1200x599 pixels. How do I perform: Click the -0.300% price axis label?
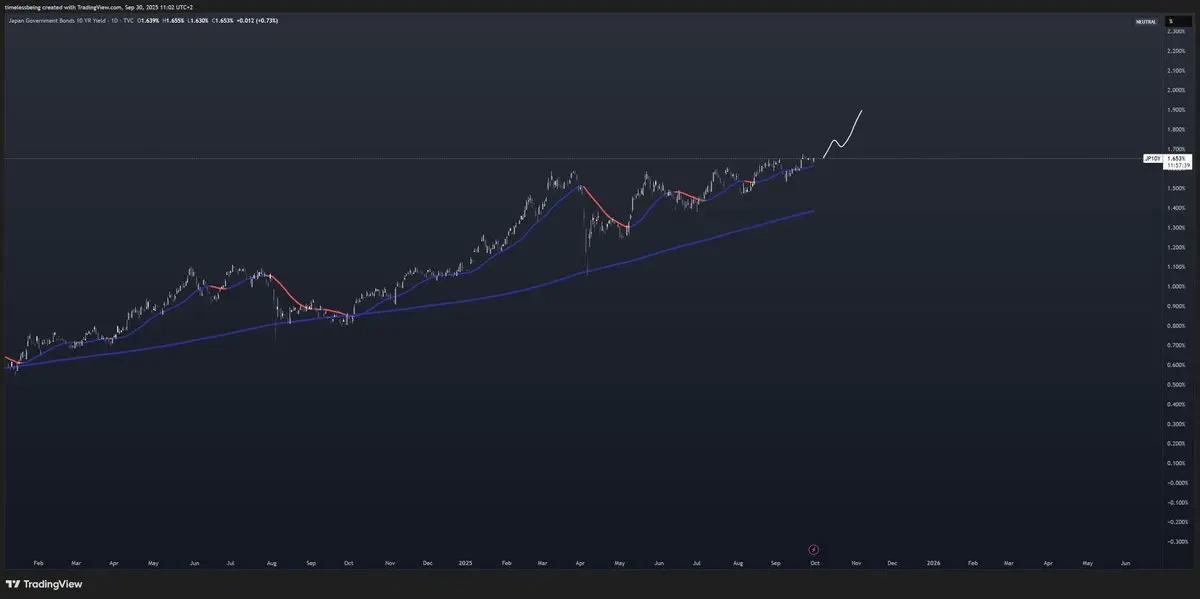click(1176, 541)
